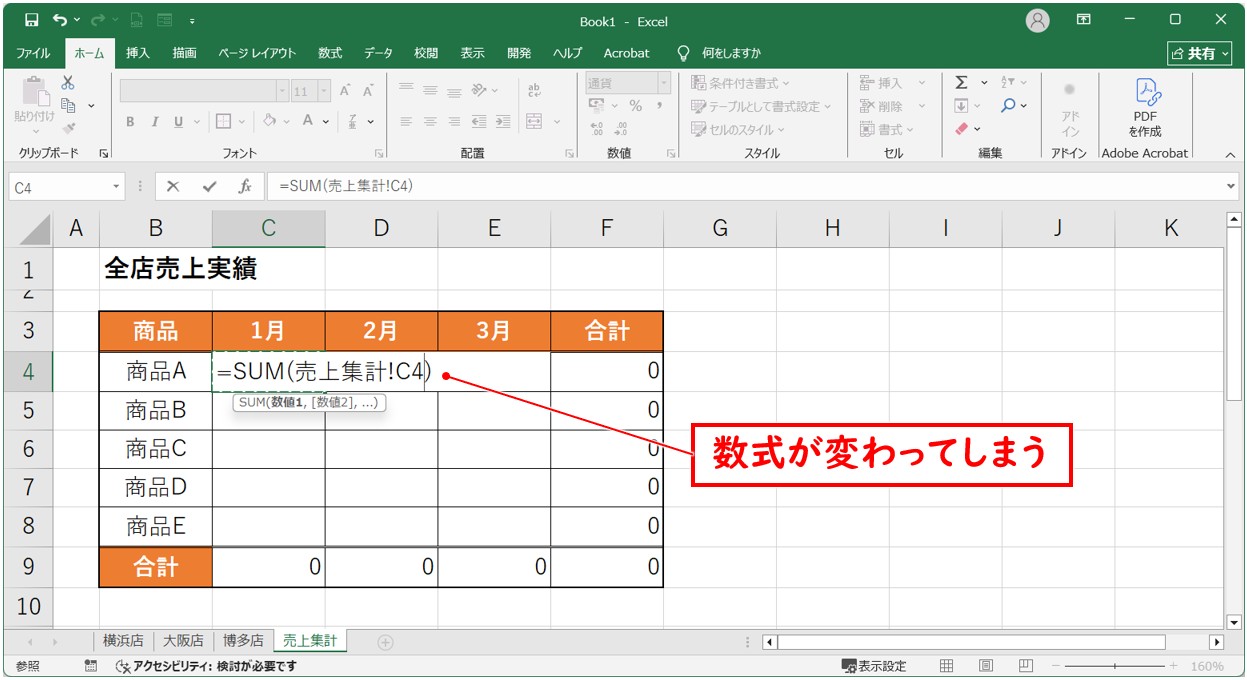Click the Save icon in title bar
Screen dimensions: 1247x680
(31, 20)
